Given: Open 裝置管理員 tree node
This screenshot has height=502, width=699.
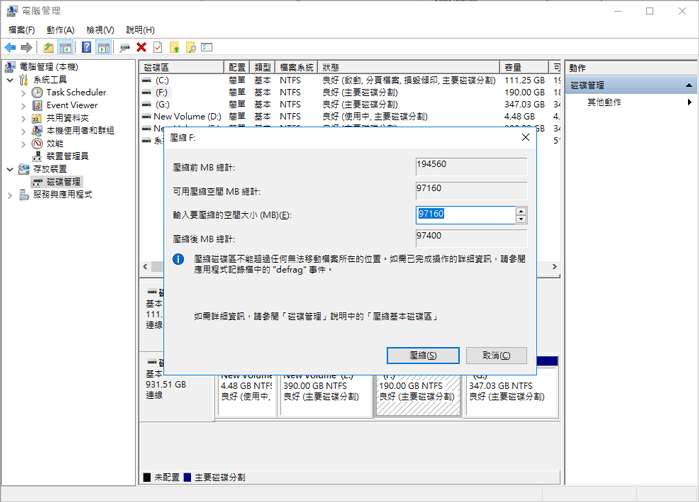Looking at the screenshot, I should pos(67,156).
